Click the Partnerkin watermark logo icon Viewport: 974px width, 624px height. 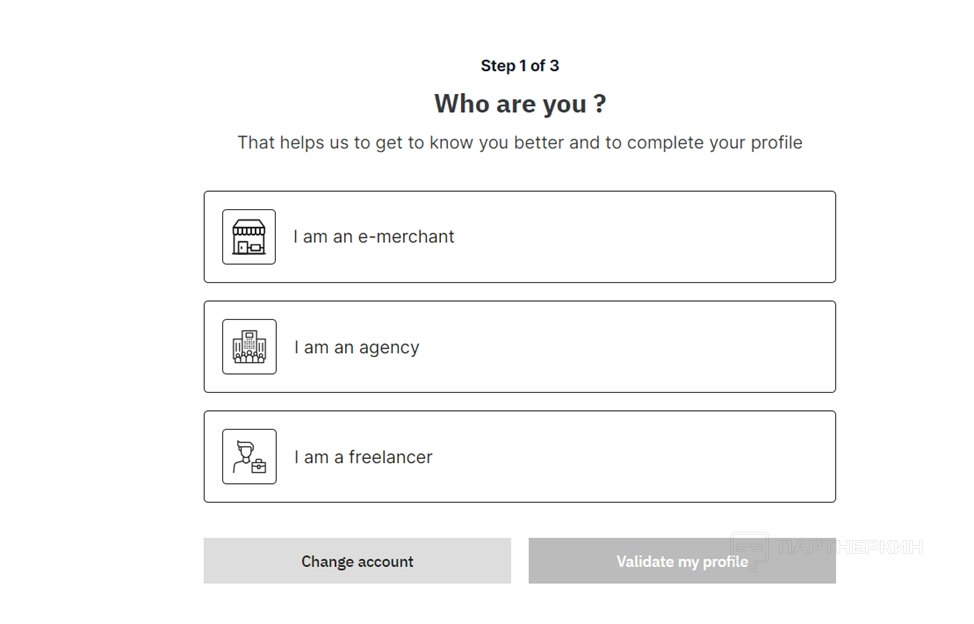pos(750,546)
